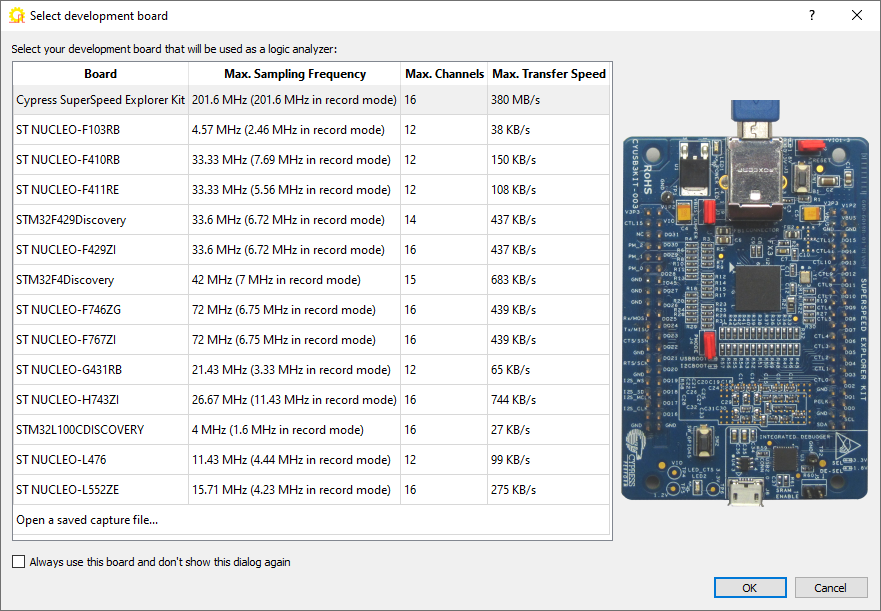Screen dimensions: 881x611
Task: Select ST NUCLEO-L552ZE board
Action: 311,490
